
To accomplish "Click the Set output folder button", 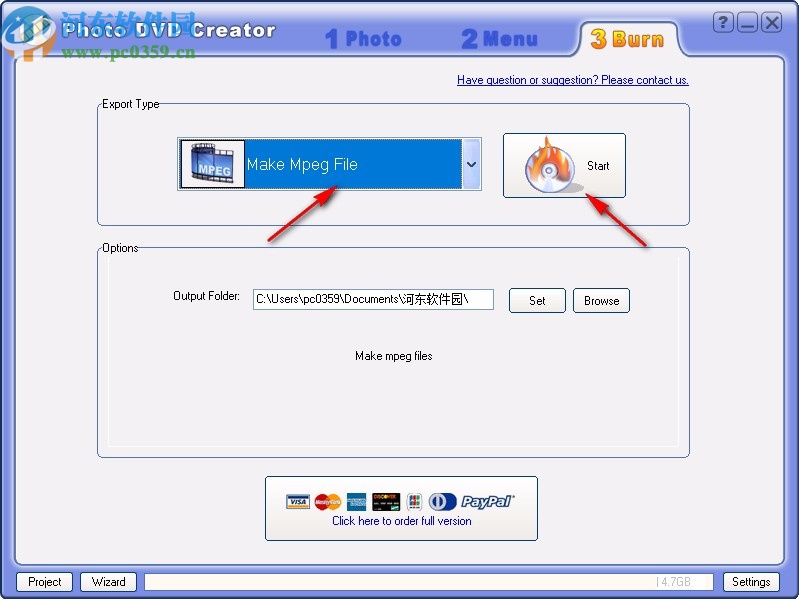I will point(537,301).
